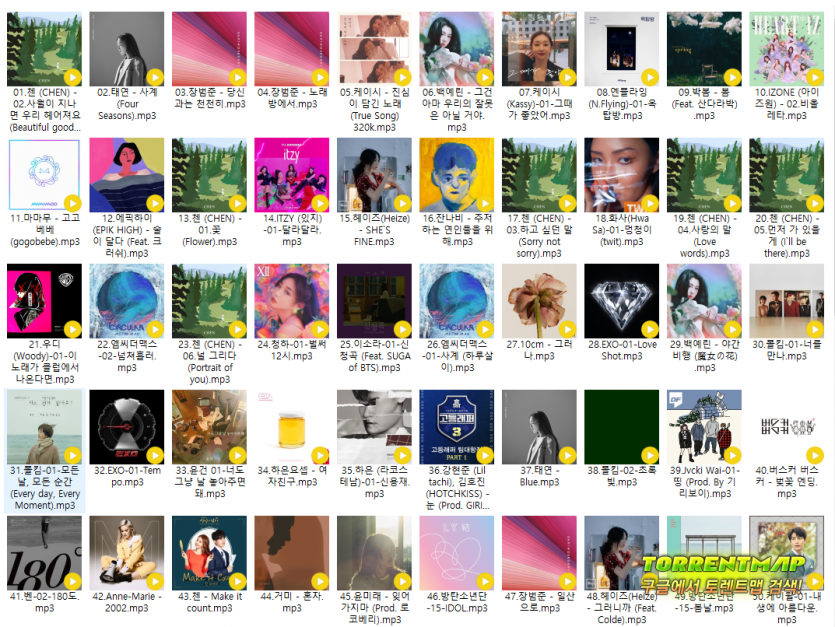Click the 18.화사 멍청이 (twit) thumbnail

tap(622, 175)
